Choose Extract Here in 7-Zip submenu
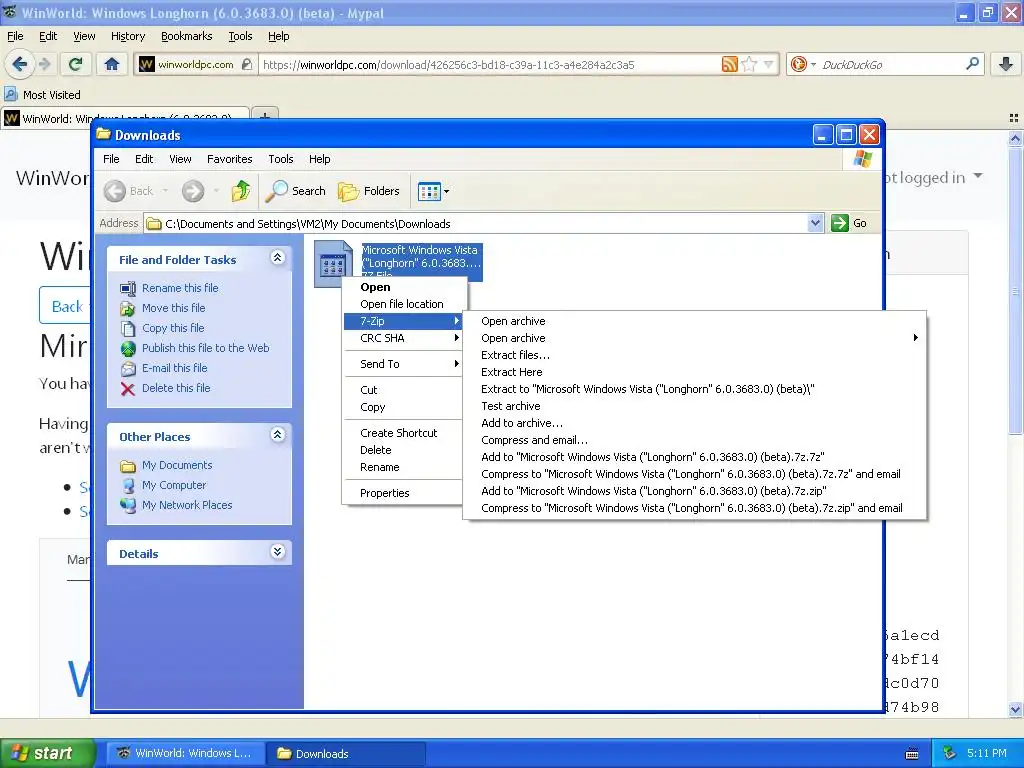 (694, 372)
